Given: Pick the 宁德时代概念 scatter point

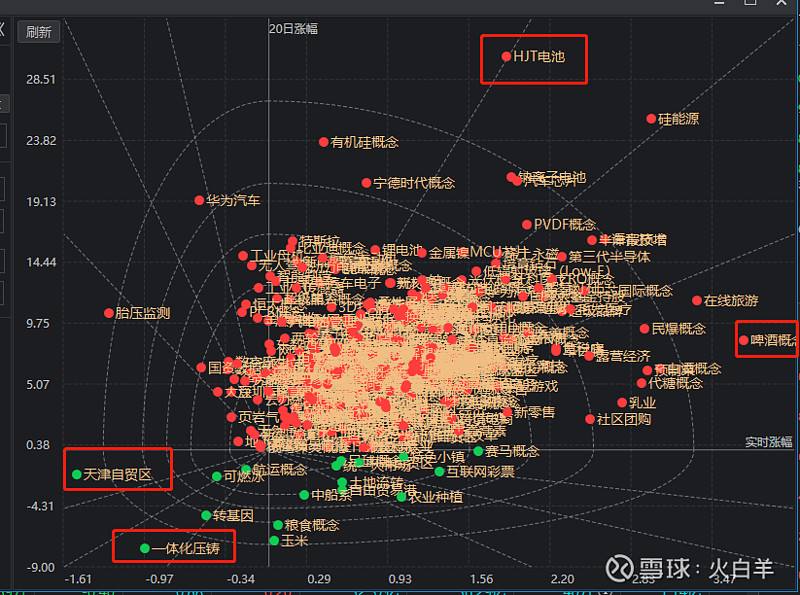Looking at the screenshot, I should coord(366,183).
